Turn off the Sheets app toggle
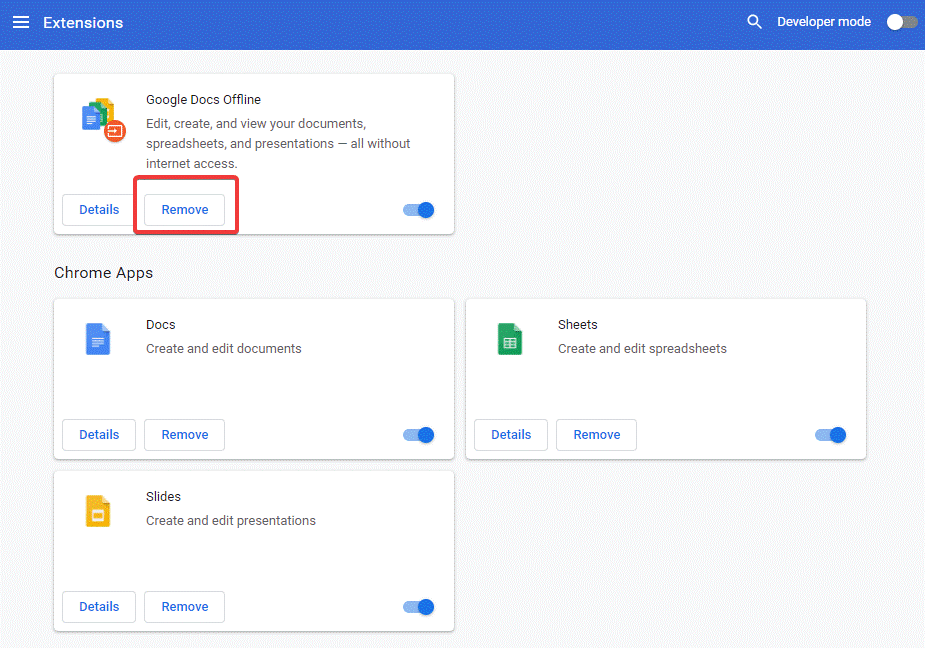 831,435
